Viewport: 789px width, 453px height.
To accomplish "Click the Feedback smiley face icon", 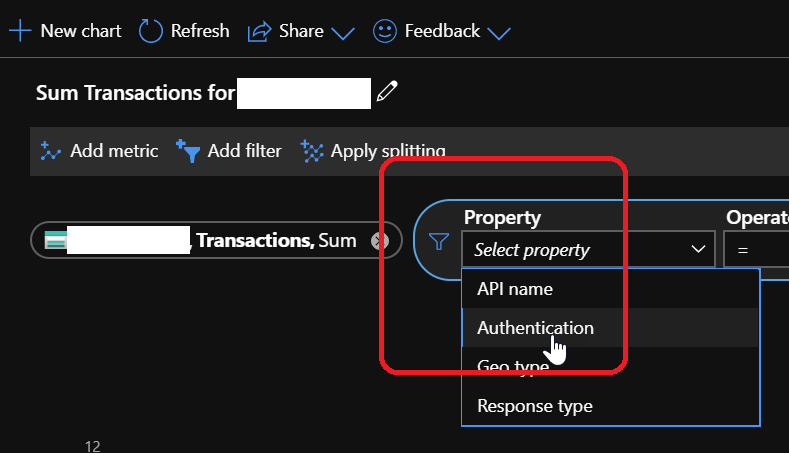I will [384, 31].
